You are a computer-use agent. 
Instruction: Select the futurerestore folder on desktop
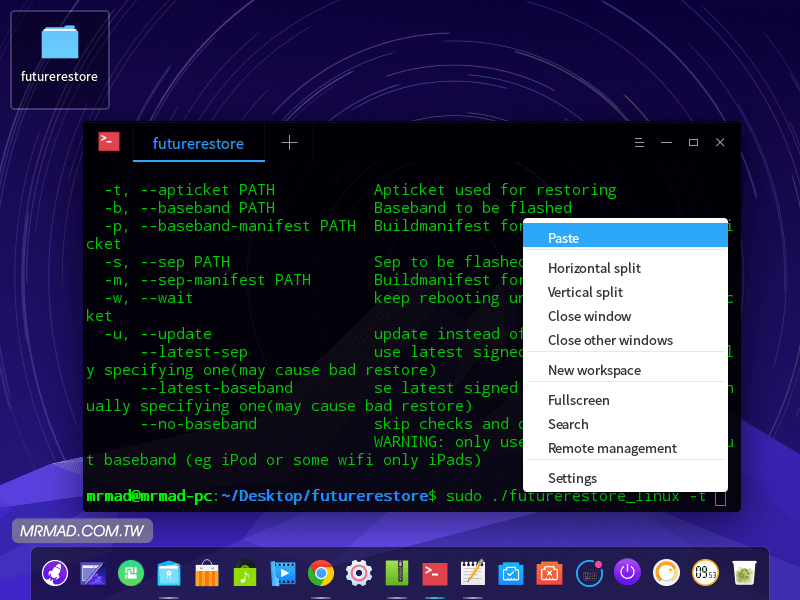(x=60, y=58)
